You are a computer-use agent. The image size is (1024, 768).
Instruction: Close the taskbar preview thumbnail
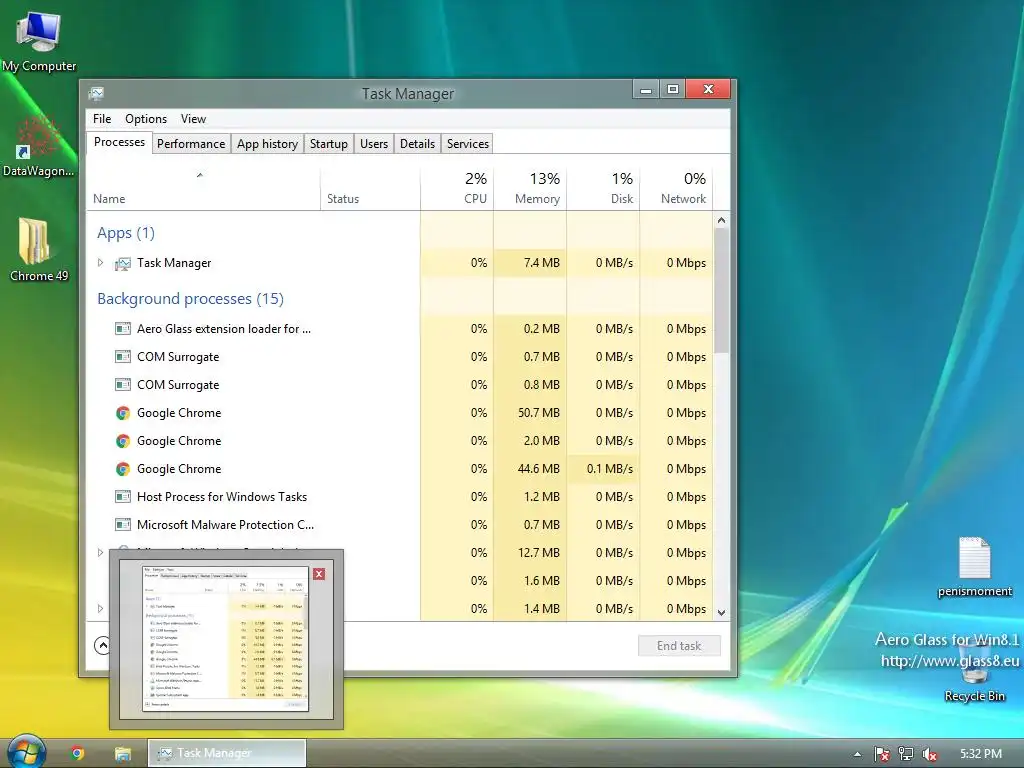coord(319,574)
